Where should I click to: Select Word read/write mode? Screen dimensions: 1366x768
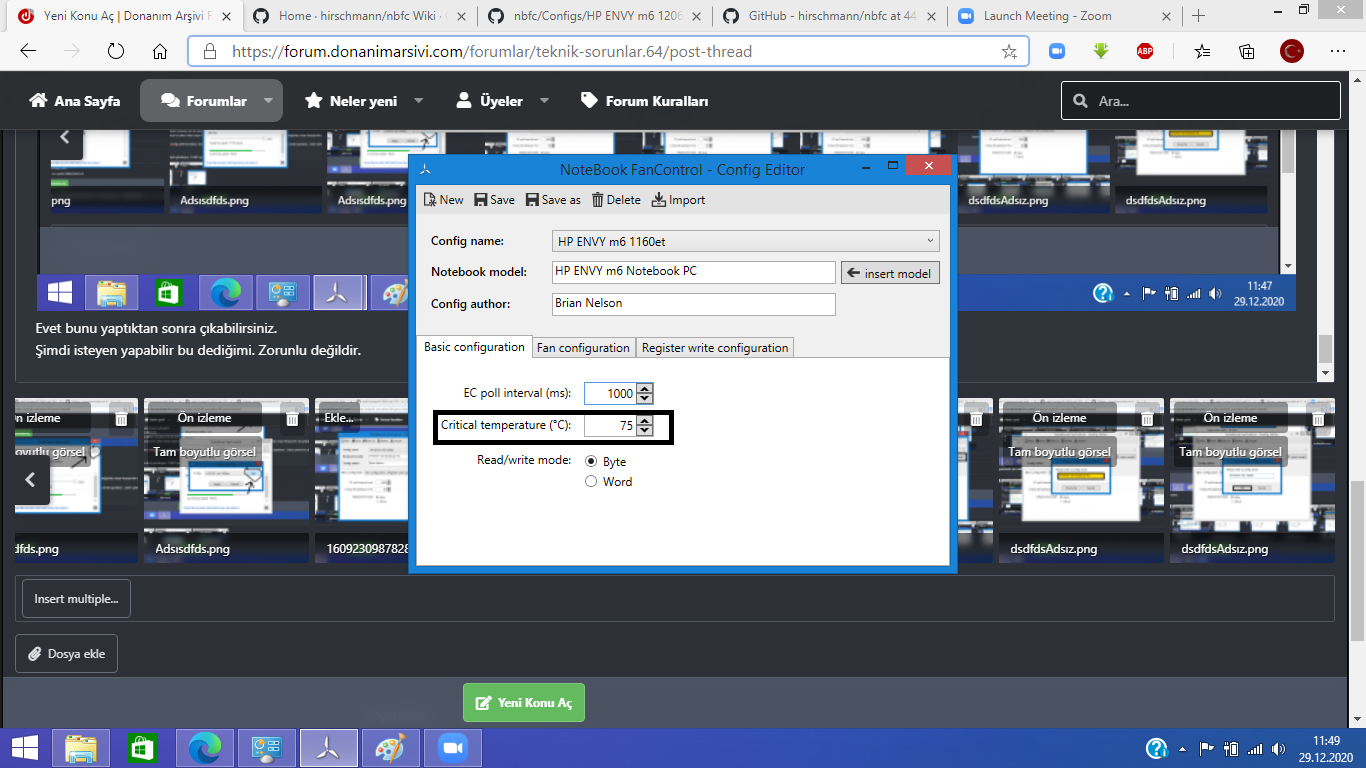(591, 482)
